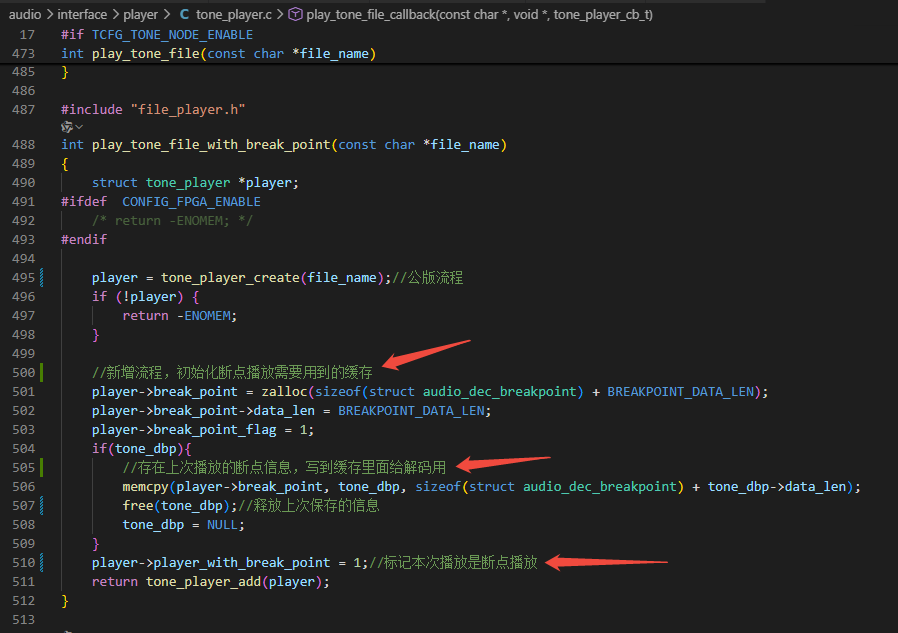This screenshot has width=898, height=633.
Task: Click 'if (!player) {' on line 496
Action: [145, 297]
